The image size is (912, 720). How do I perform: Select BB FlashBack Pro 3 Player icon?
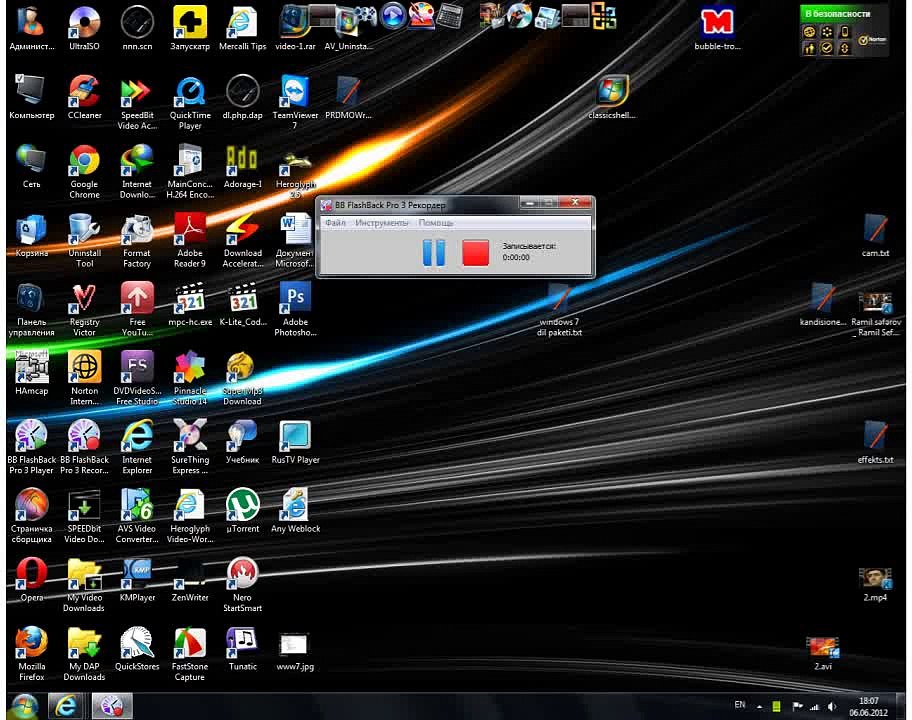tap(31, 447)
